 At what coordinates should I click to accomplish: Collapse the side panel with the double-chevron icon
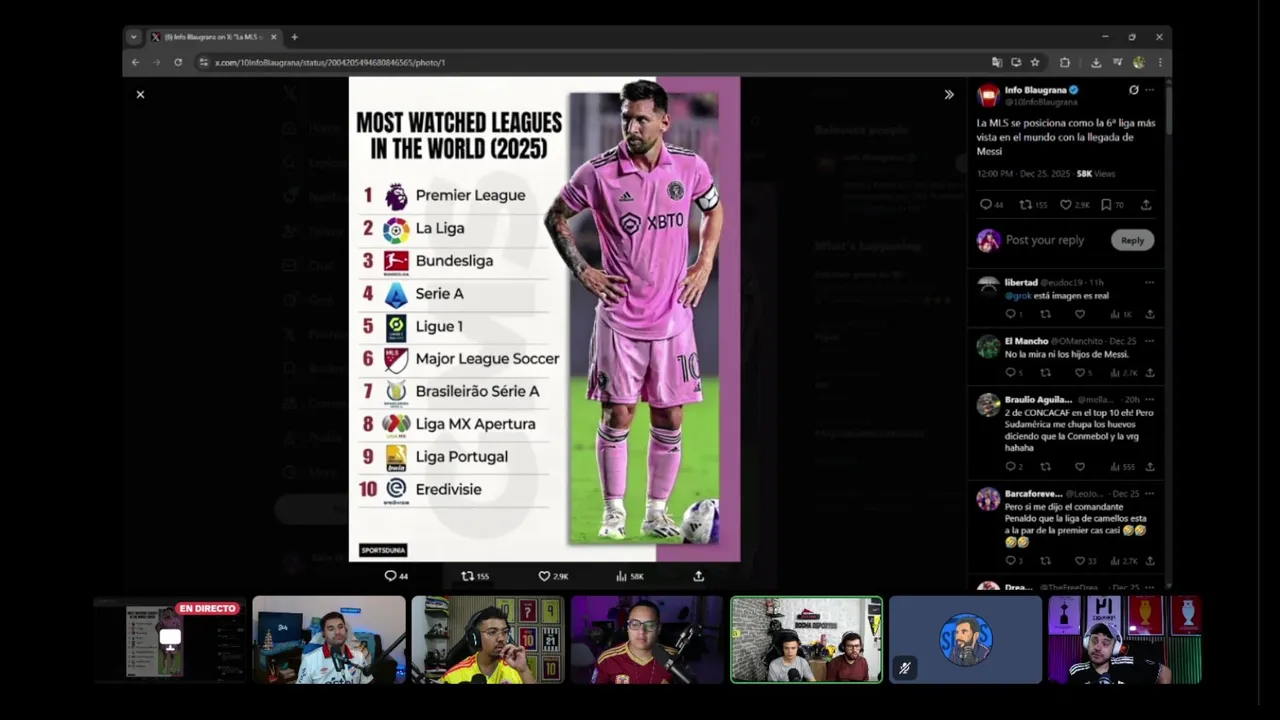tap(949, 95)
